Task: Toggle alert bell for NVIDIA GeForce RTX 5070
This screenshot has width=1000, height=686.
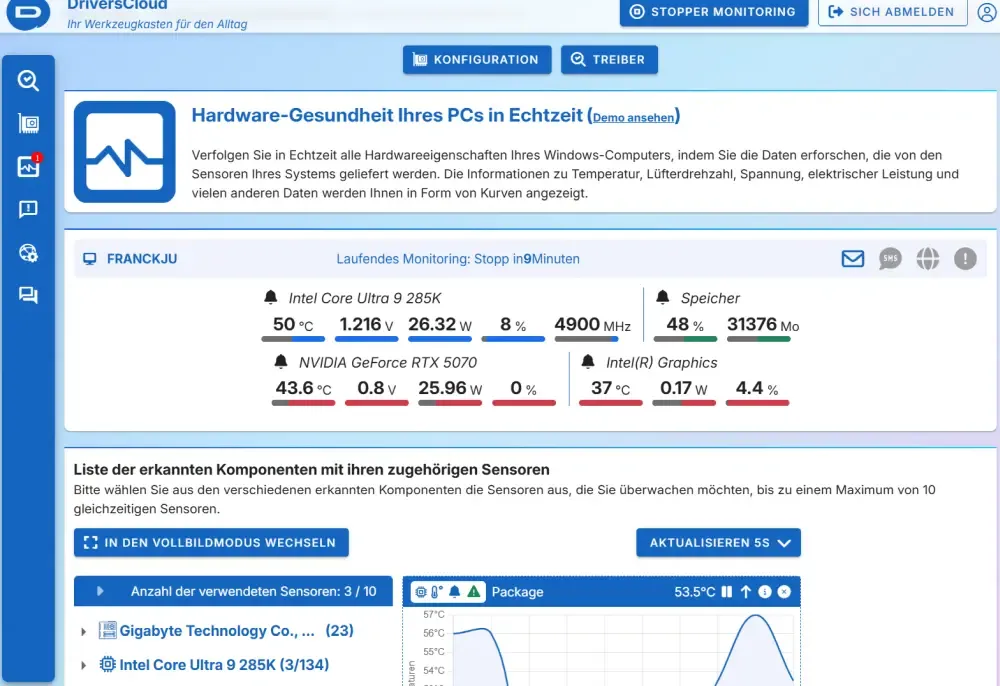Action: point(281,362)
